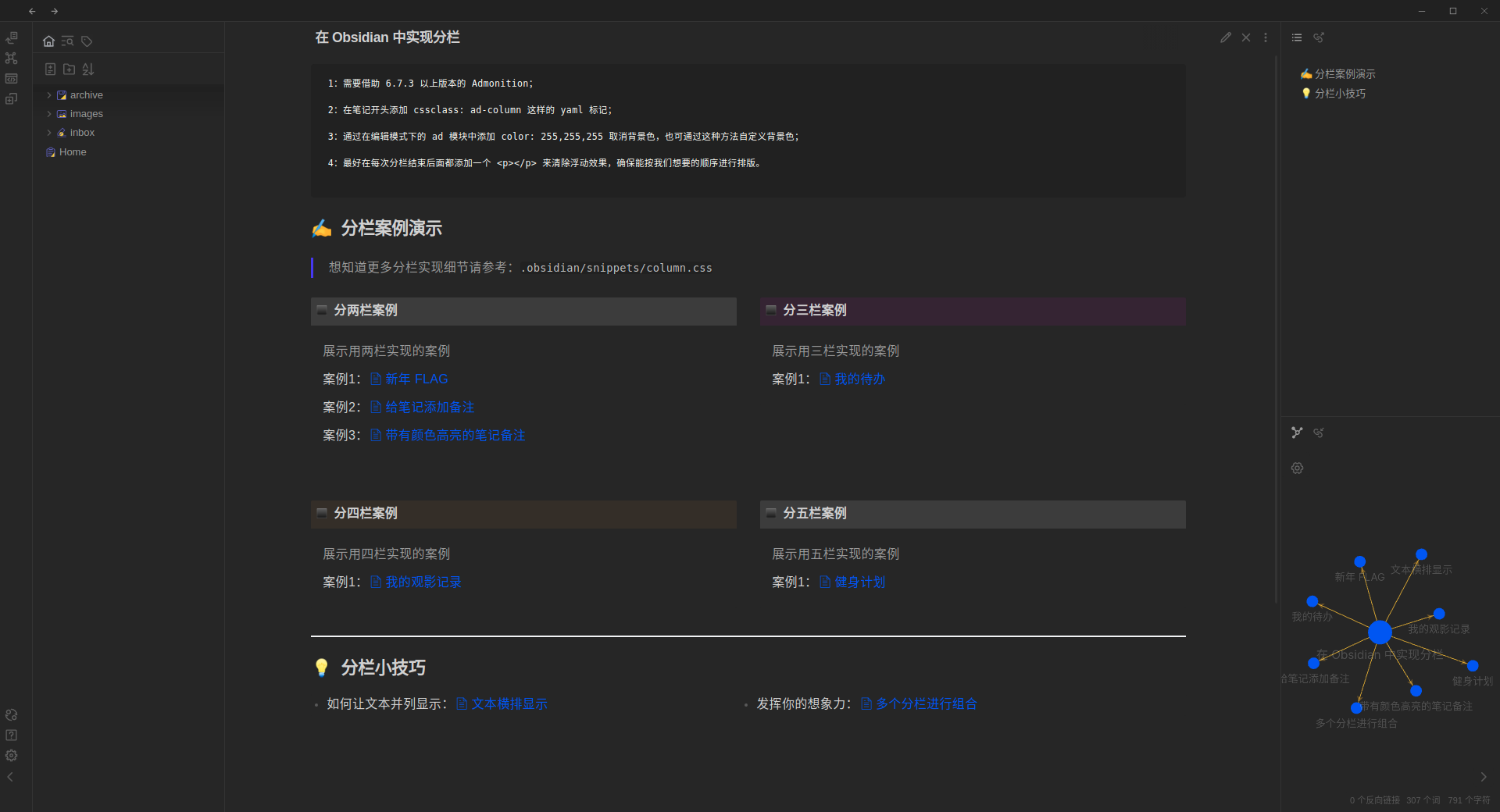Change file explorer sort order
Screen dimensions: 1500x812
87,69
